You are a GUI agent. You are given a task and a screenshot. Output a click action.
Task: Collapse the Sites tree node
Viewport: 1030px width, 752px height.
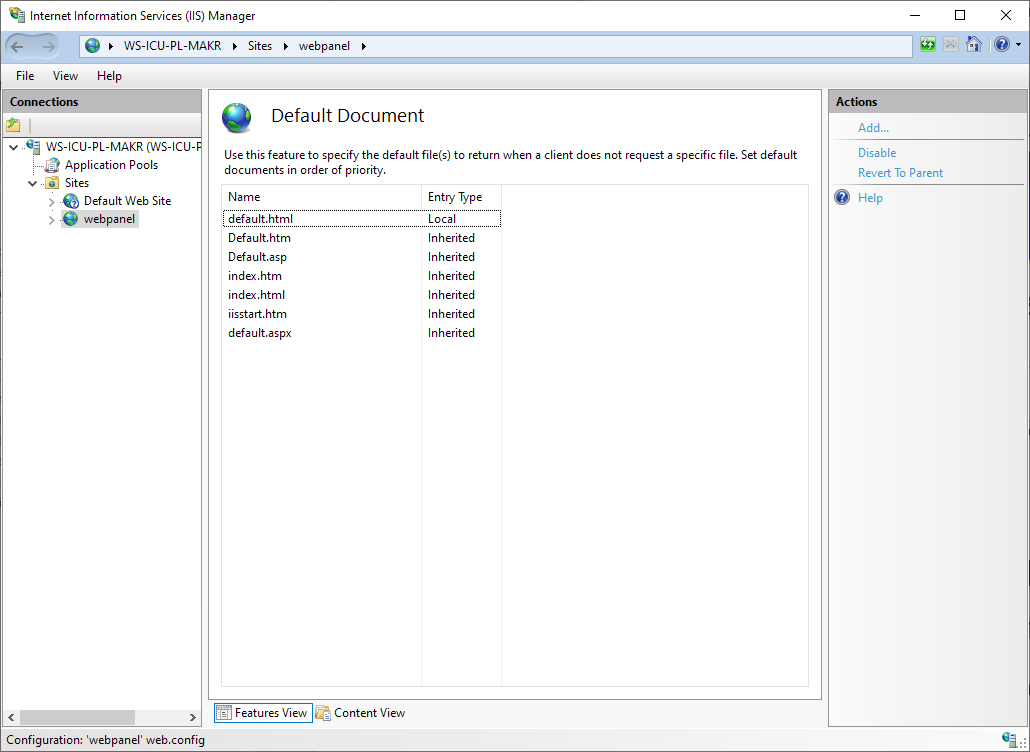[x=33, y=184]
